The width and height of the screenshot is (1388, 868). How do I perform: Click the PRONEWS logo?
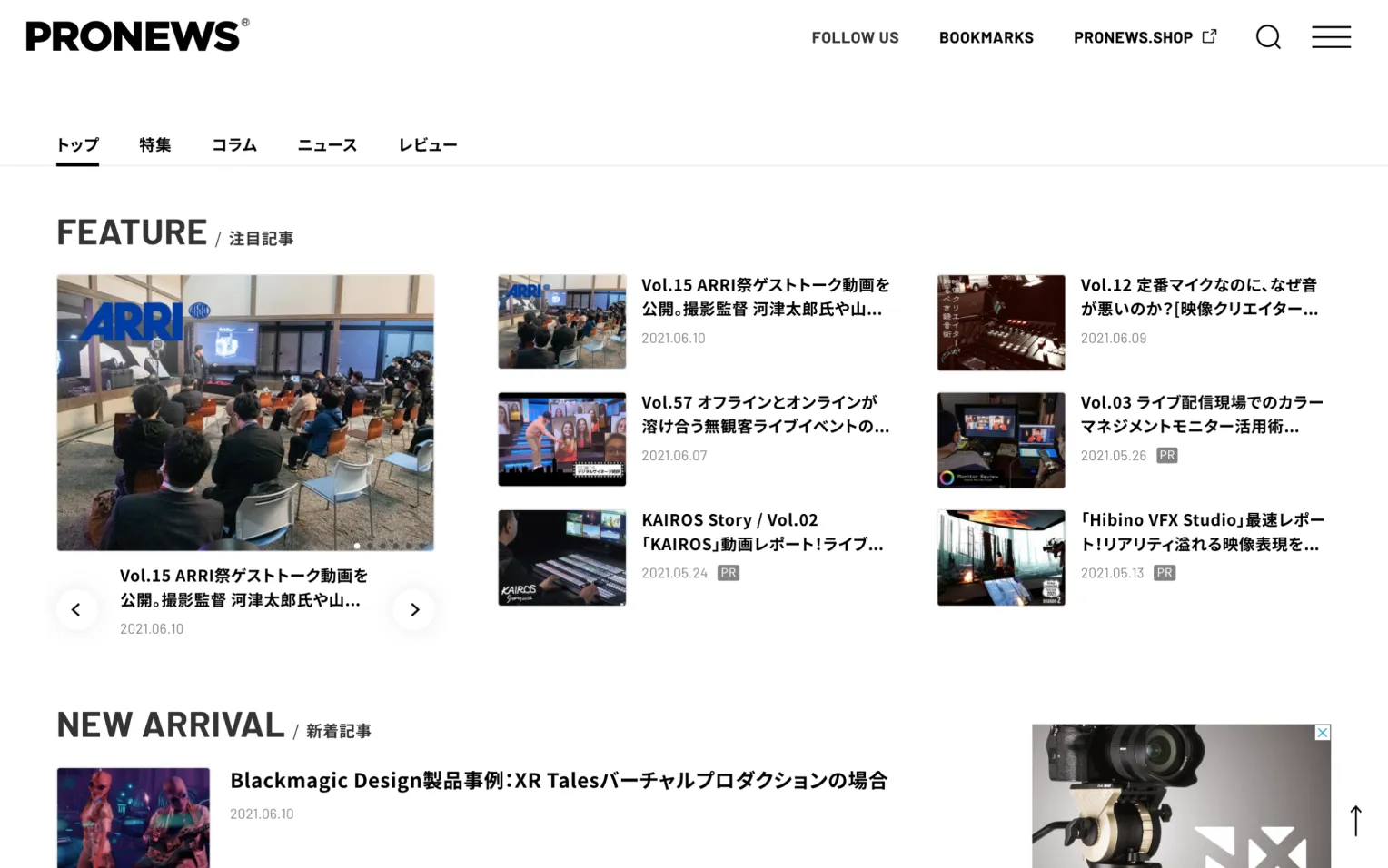137,35
